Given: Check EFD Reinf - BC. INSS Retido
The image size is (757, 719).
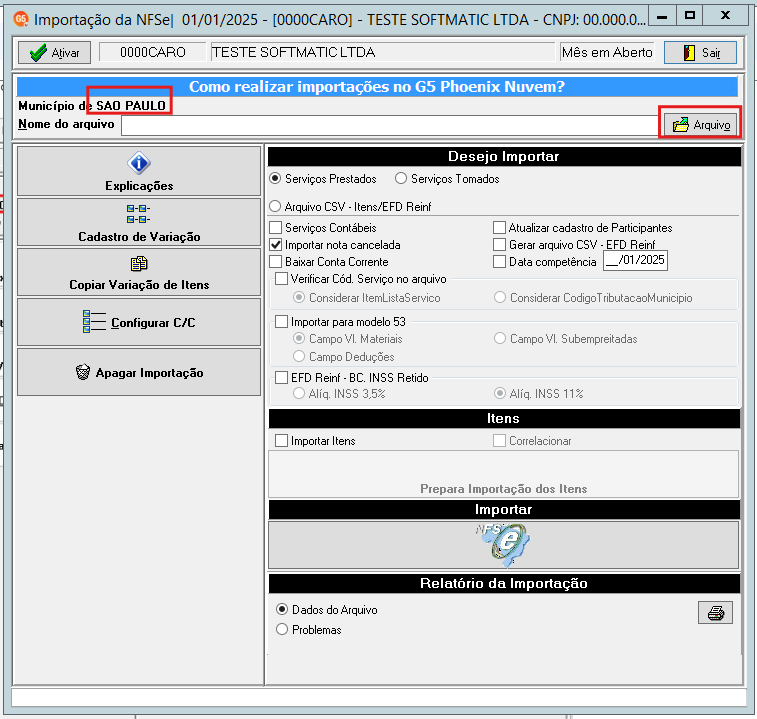Looking at the screenshot, I should click(352, 378).
